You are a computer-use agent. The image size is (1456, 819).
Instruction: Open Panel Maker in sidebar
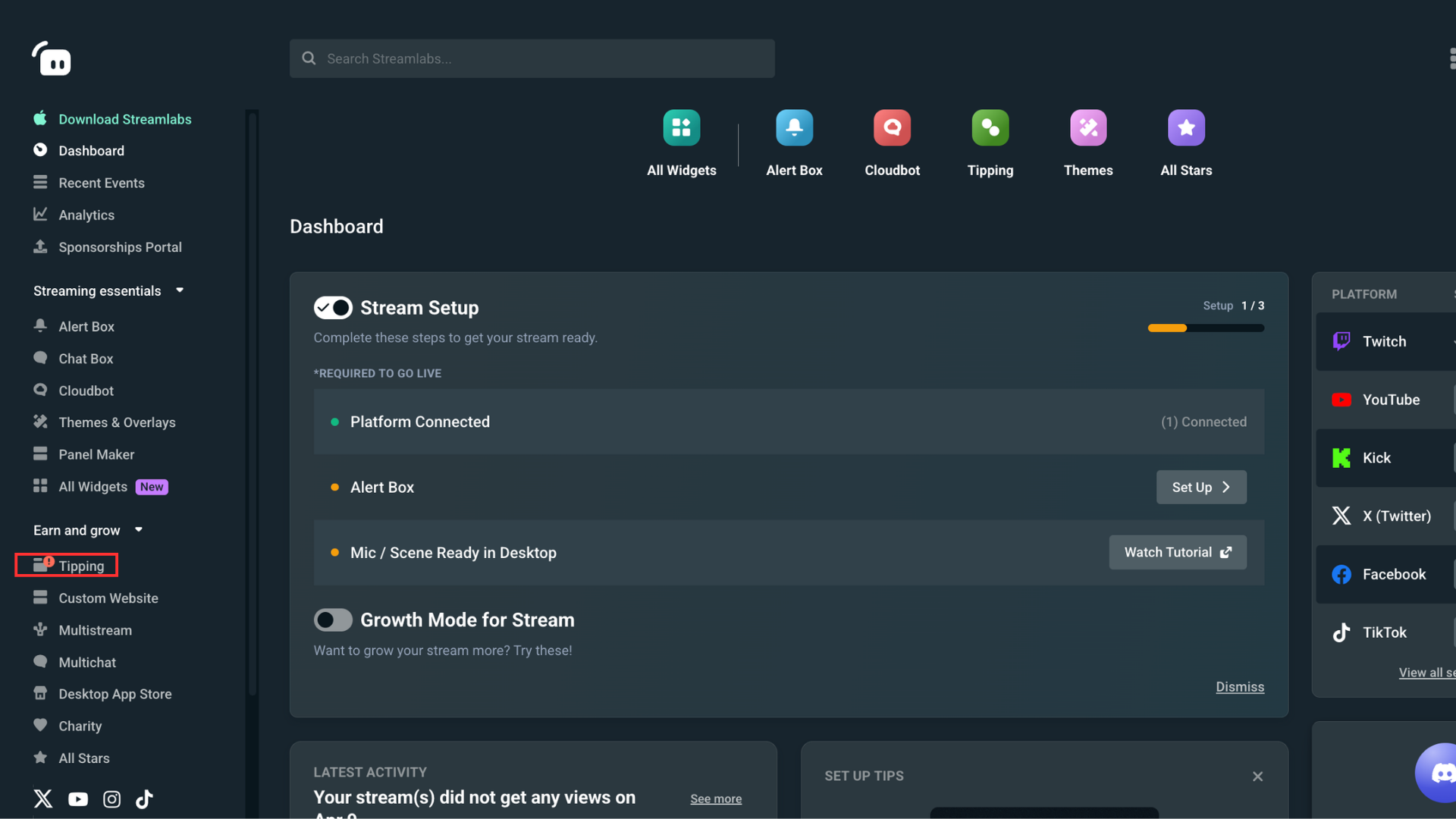tap(84, 454)
